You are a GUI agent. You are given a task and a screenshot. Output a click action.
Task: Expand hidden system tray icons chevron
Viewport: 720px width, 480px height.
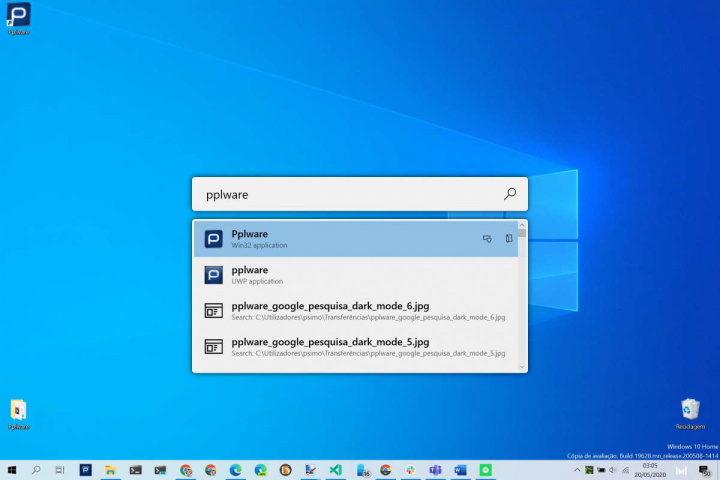tap(577, 469)
